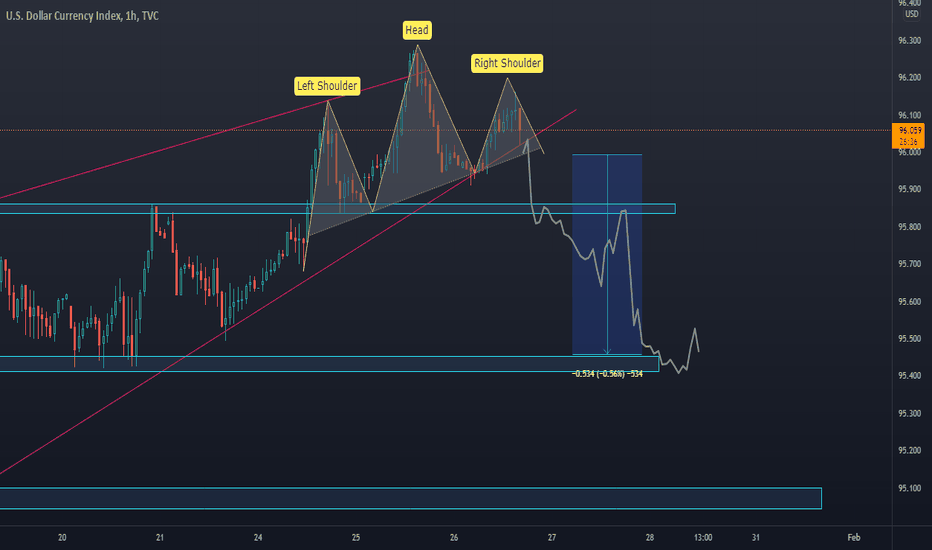Viewport: 932px width, 550px height.
Task: Click the 13:00 time axis label
Action: (x=703, y=538)
